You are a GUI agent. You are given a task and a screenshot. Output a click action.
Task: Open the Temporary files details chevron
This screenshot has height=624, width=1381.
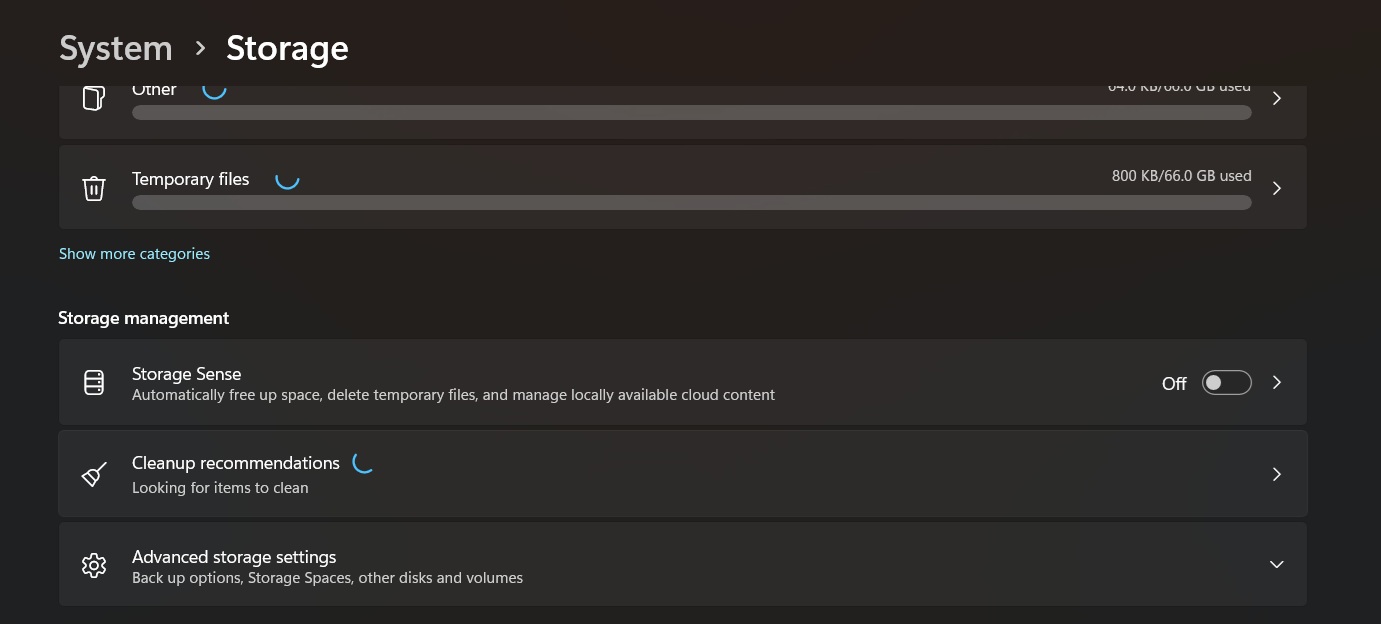coord(1276,188)
